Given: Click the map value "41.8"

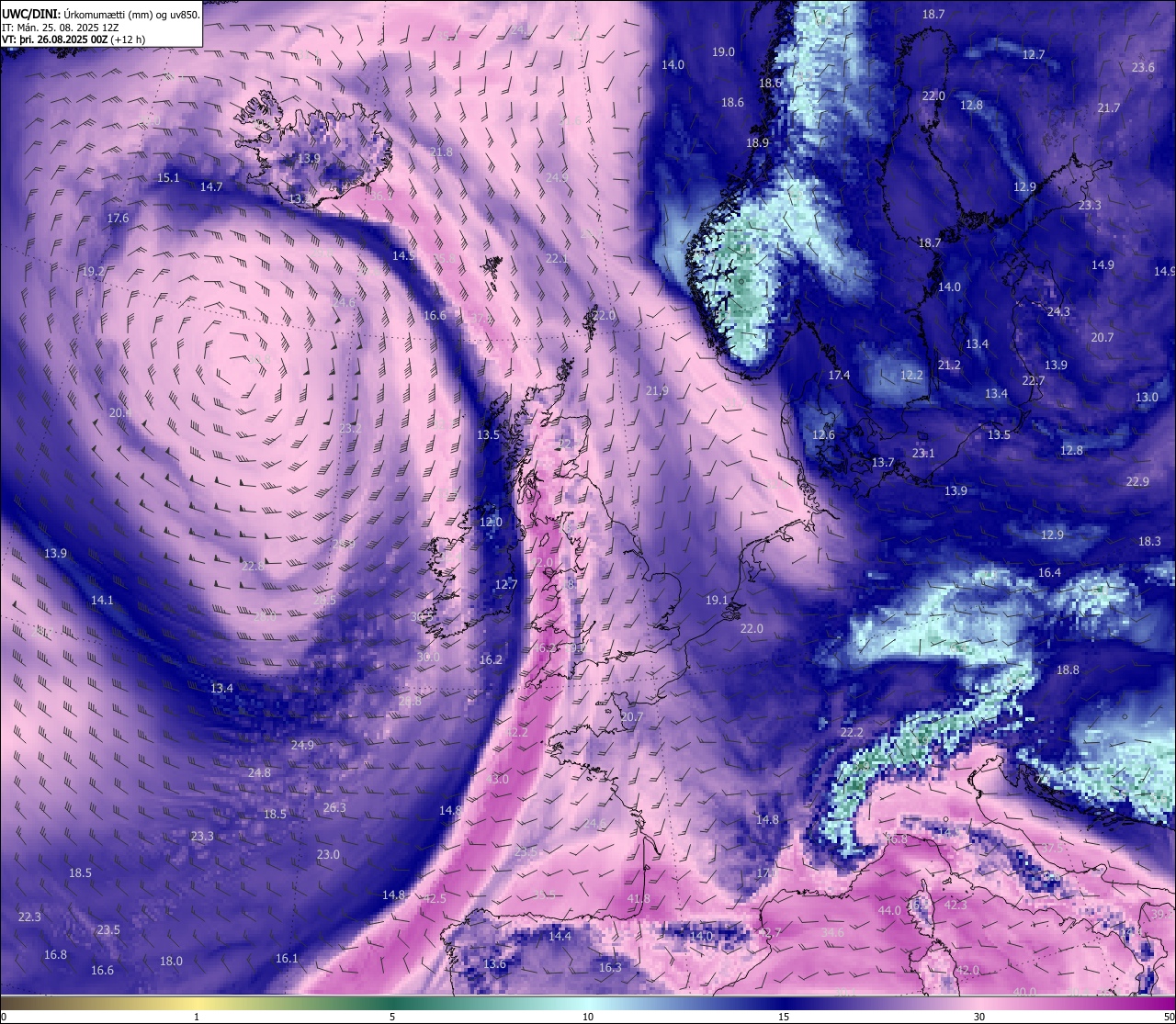Looking at the screenshot, I should coord(638,899).
